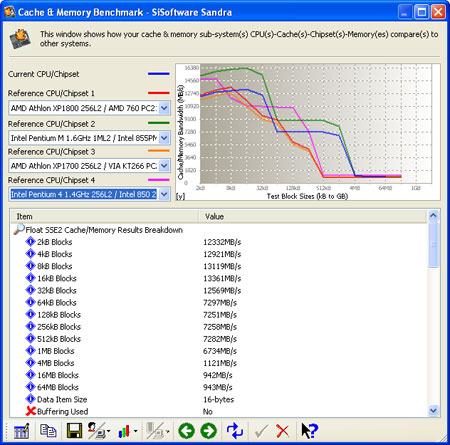Click the results list scroll down arrow
Viewport: 450px width, 445px height.
[433, 410]
